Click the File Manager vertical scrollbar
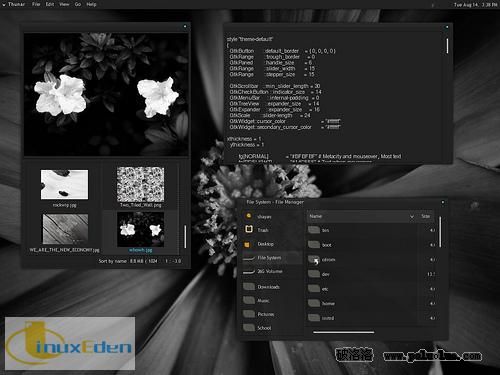The image size is (500, 375). (x=440, y=232)
